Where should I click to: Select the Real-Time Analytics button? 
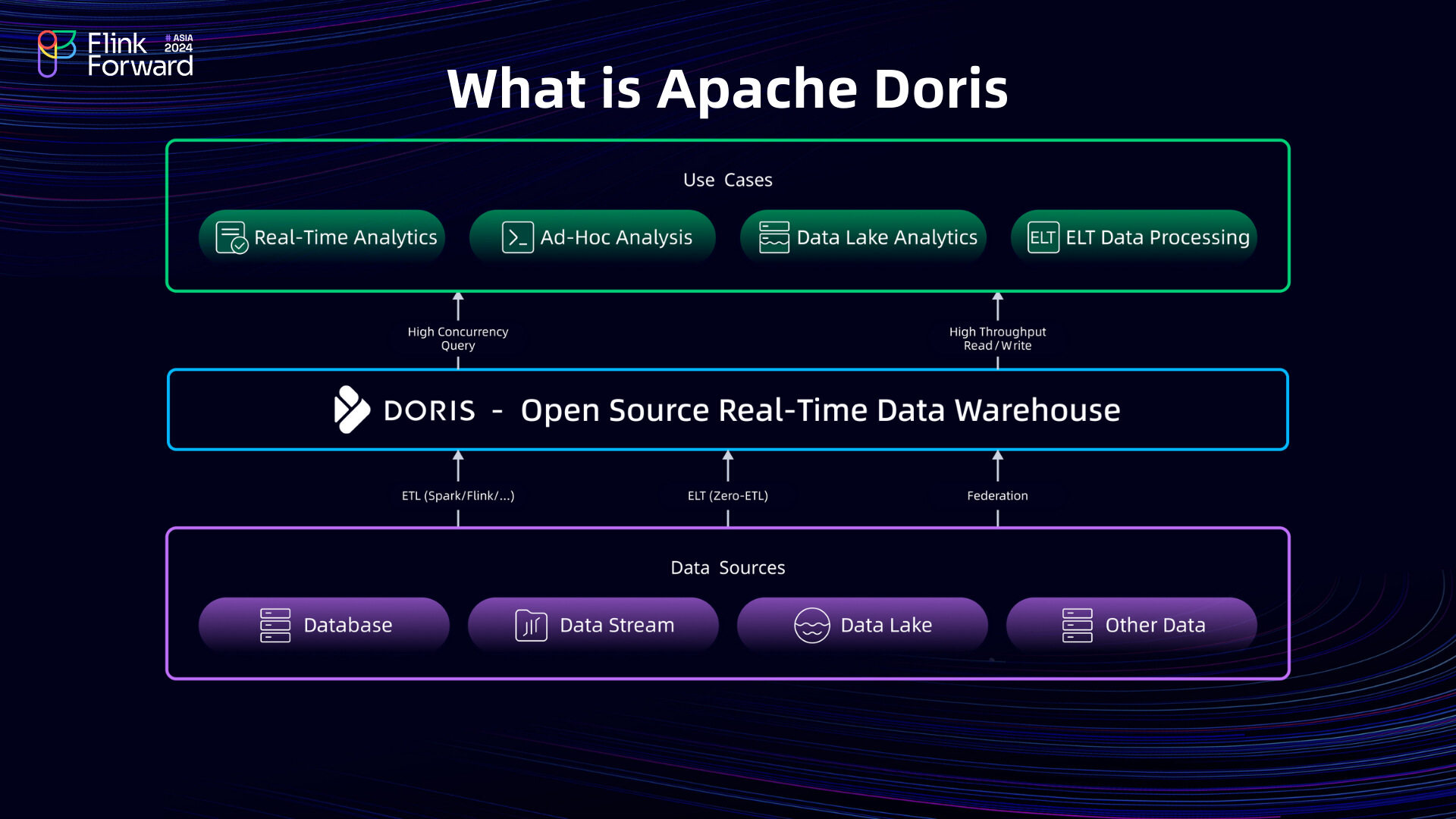tap(322, 237)
